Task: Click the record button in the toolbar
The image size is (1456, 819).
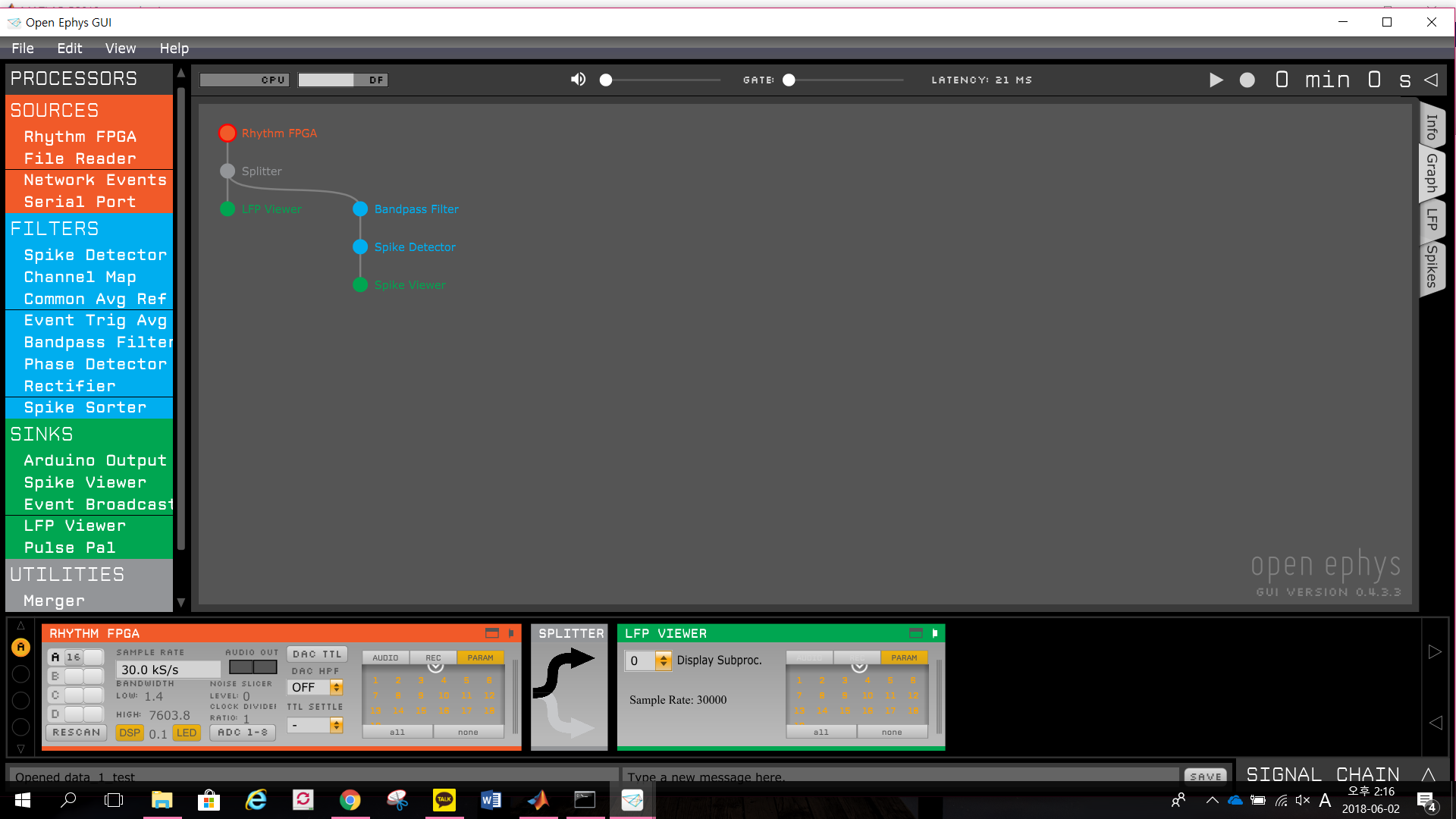Action: coord(1247,79)
